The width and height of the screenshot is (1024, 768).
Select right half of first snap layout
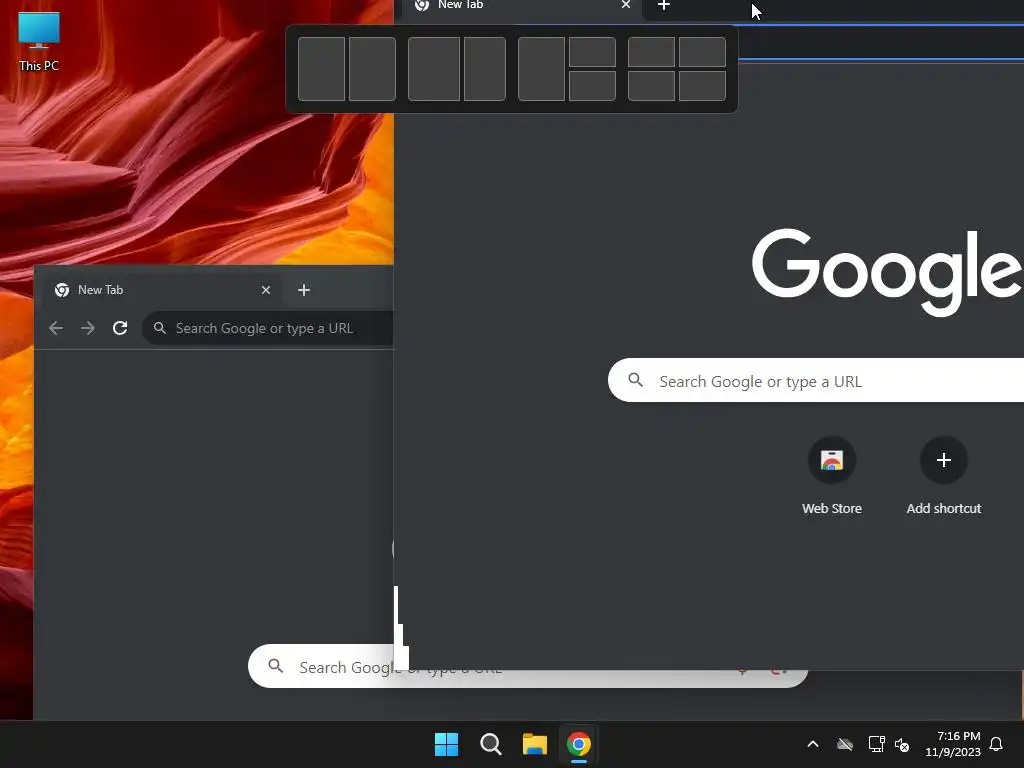pos(372,69)
